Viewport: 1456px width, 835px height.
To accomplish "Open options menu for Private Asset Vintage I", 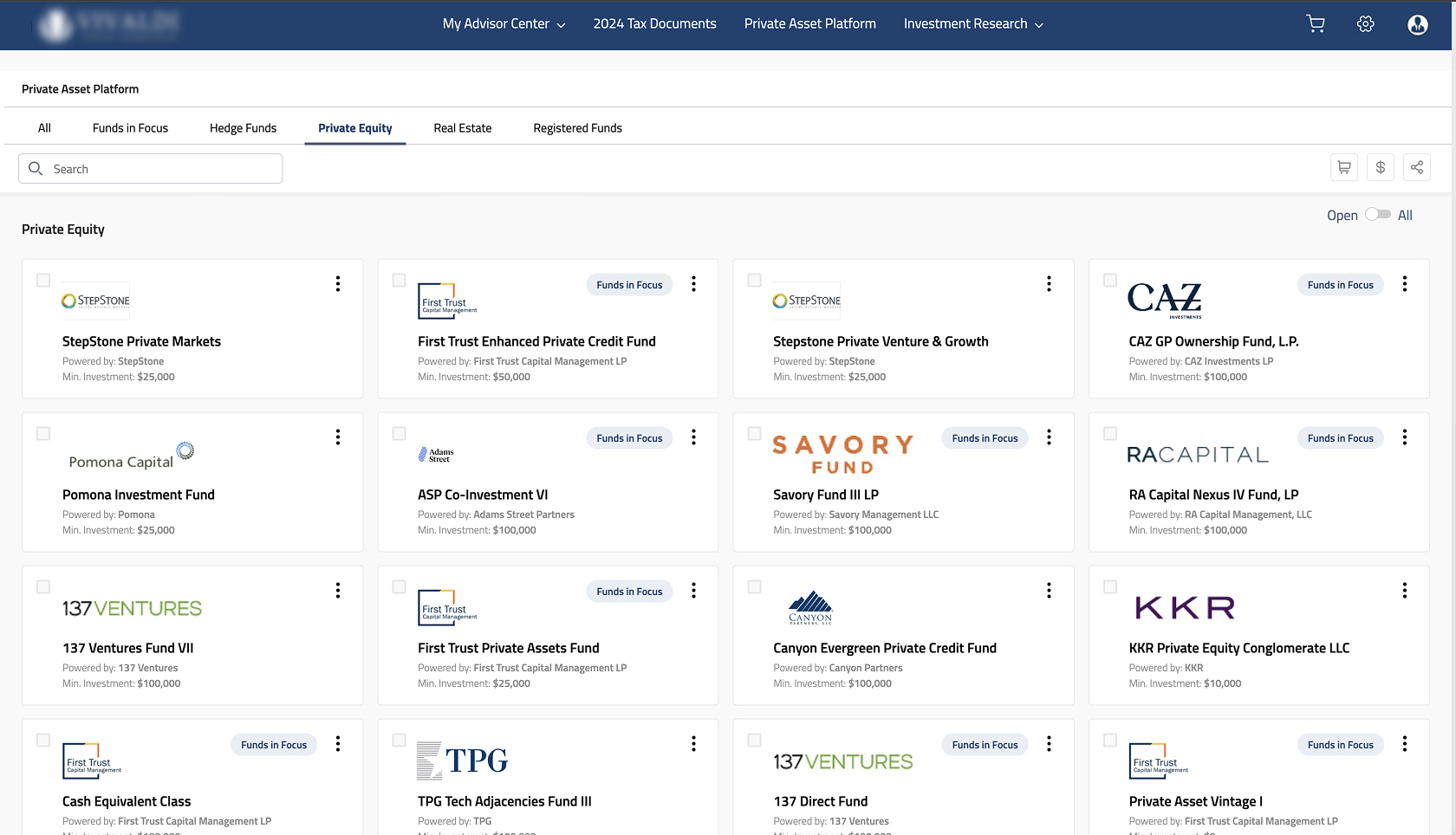I will point(1405,743).
